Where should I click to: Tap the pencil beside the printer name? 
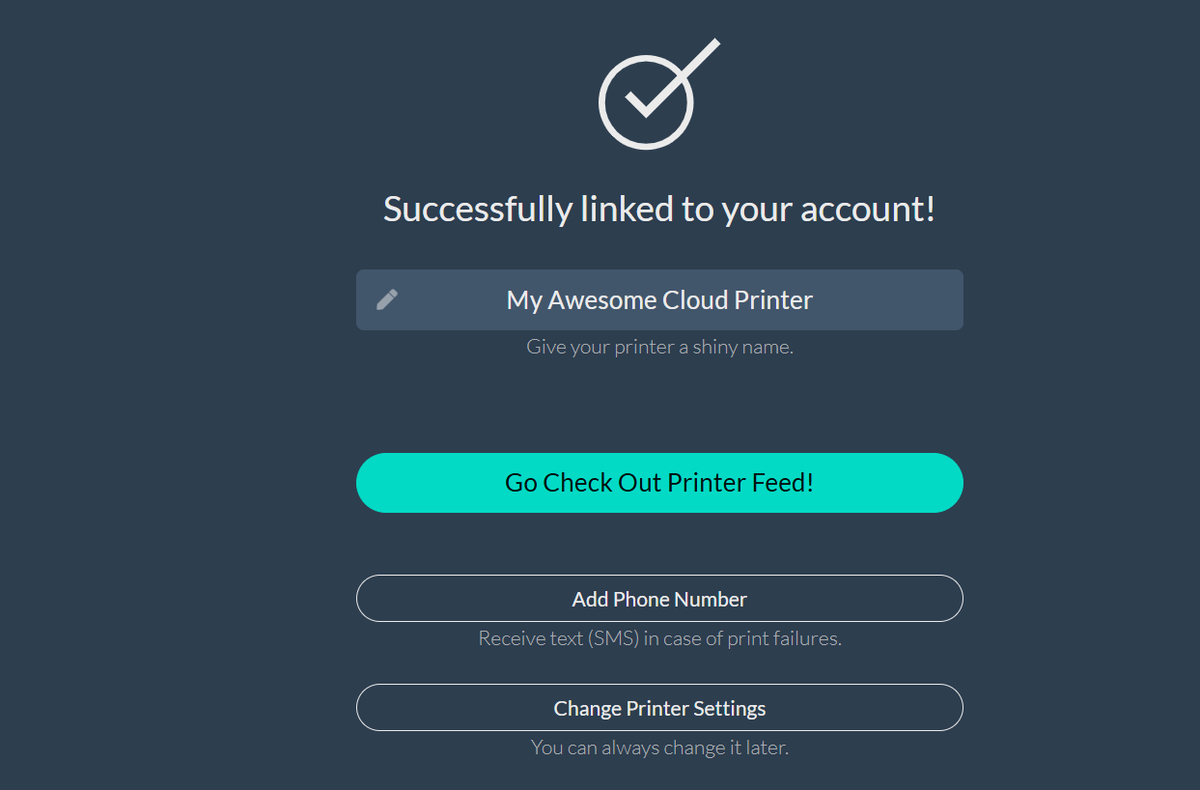pyautogui.click(x=387, y=299)
